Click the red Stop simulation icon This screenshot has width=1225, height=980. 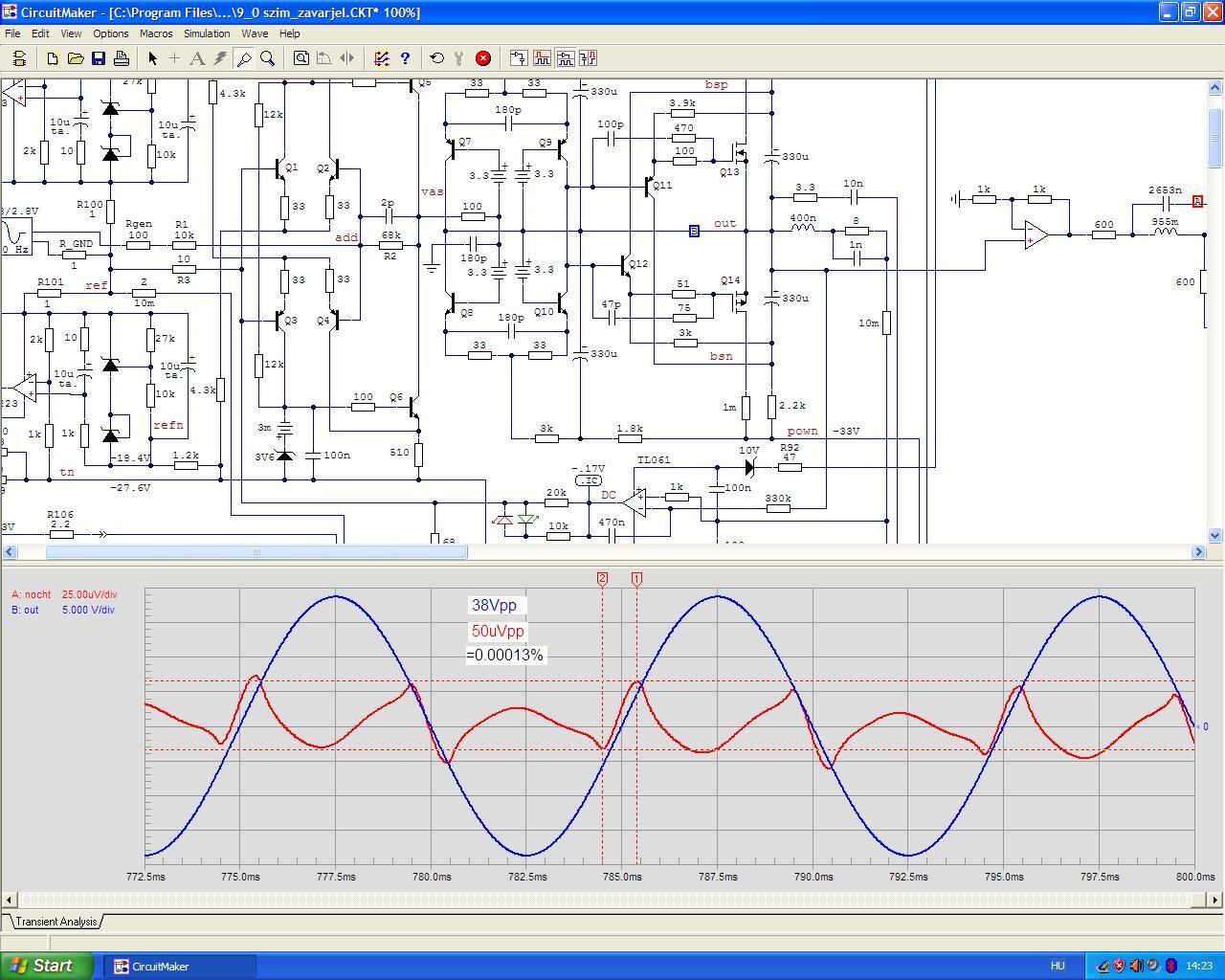click(x=483, y=58)
